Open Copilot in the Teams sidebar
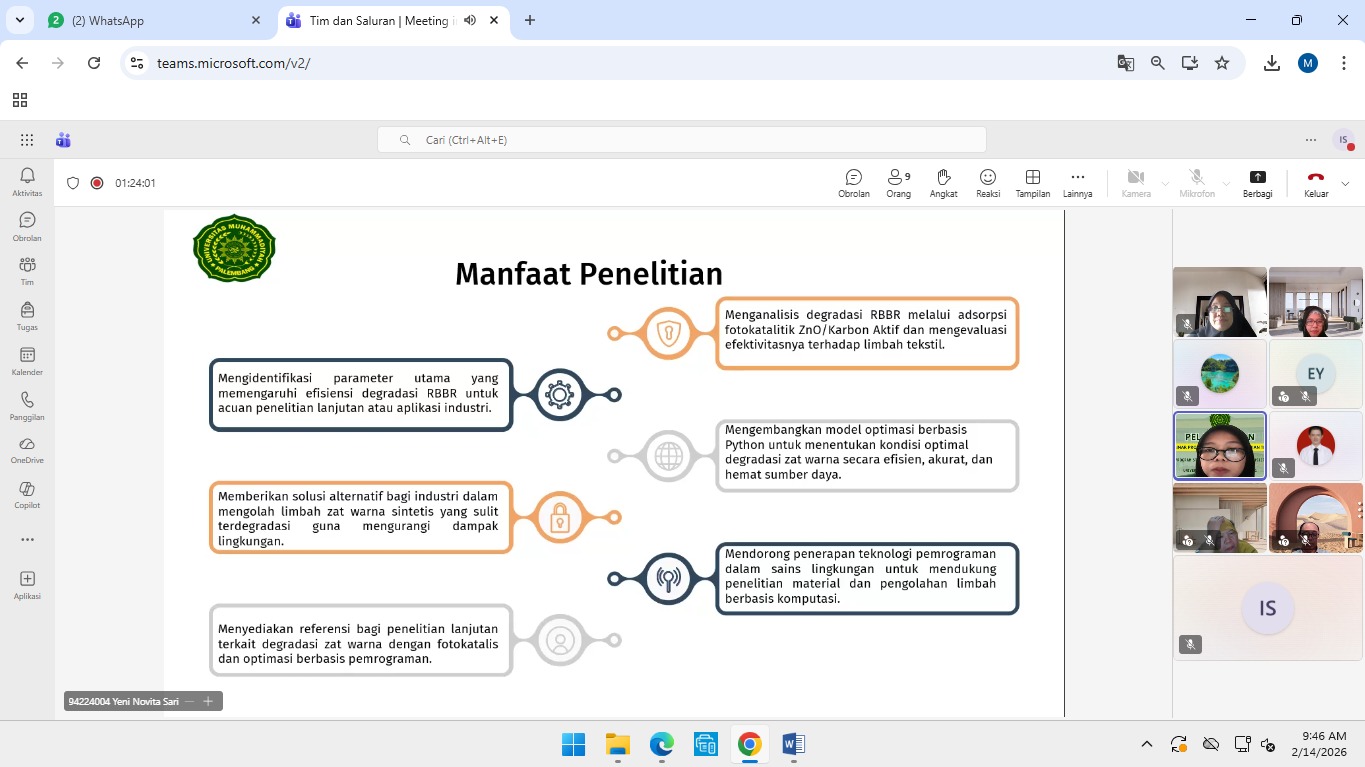The width and height of the screenshot is (1365, 767). [x=27, y=494]
